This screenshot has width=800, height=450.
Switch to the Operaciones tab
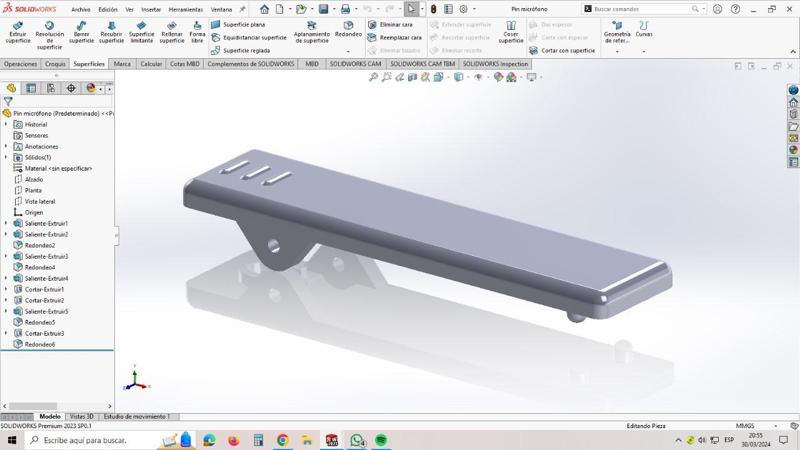coord(20,64)
